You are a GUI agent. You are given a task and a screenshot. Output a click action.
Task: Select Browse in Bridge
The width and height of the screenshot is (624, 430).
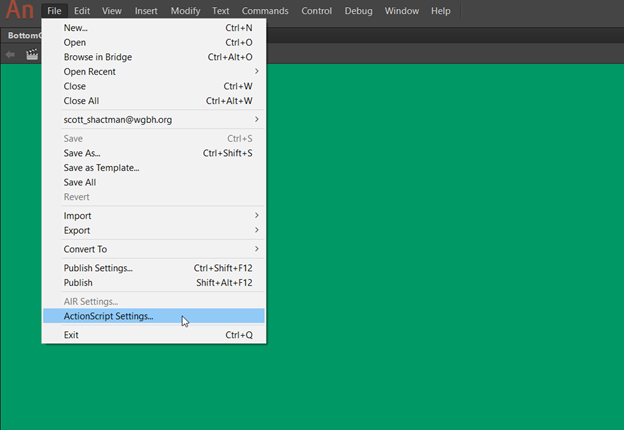point(154,57)
